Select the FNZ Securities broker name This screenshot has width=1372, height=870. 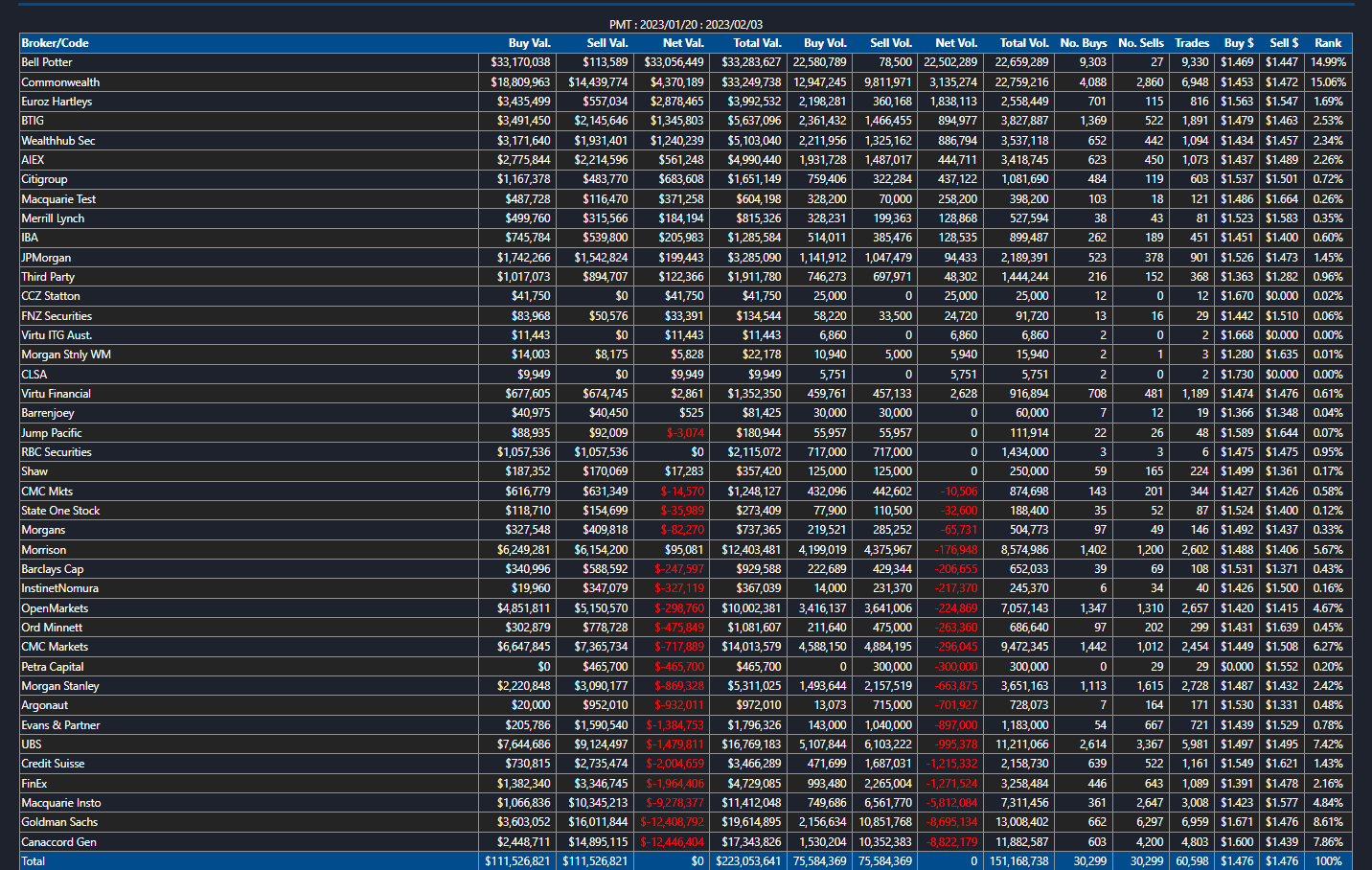[x=57, y=316]
